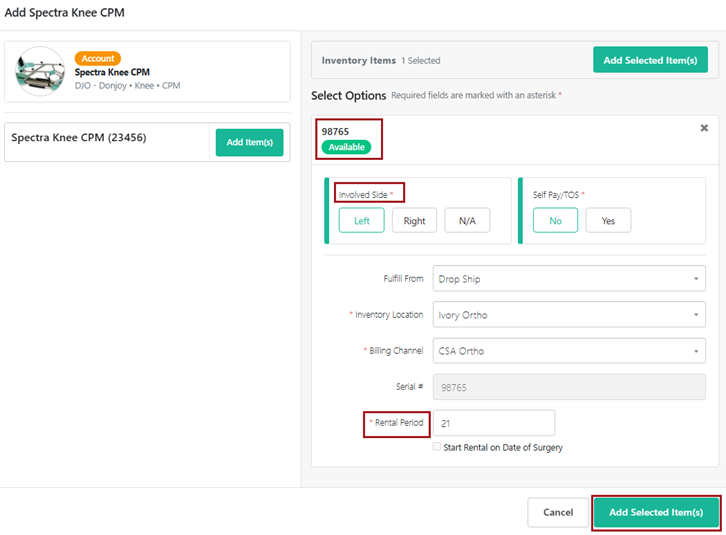Image resolution: width=726 pixels, height=535 pixels.
Task: Select Right for Involved Side
Action: 414,221
